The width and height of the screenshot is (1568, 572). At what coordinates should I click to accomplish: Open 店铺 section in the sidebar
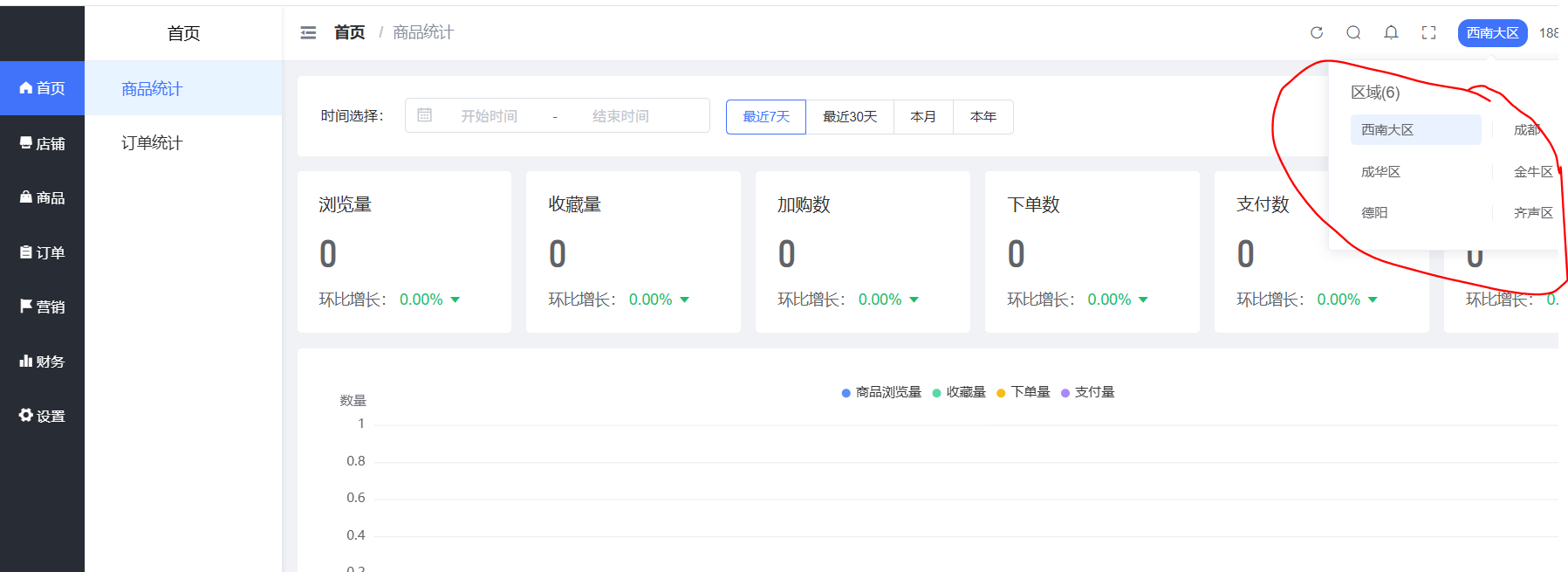(x=42, y=143)
